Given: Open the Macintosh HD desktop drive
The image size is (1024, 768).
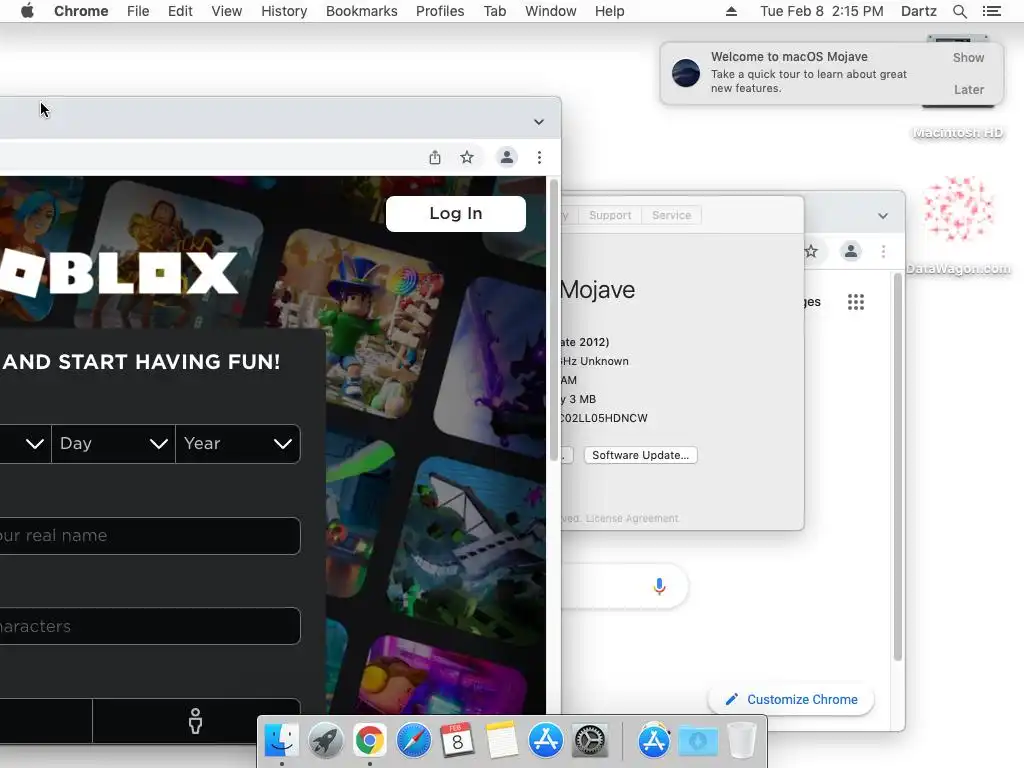Looking at the screenshot, I should pos(958,133).
